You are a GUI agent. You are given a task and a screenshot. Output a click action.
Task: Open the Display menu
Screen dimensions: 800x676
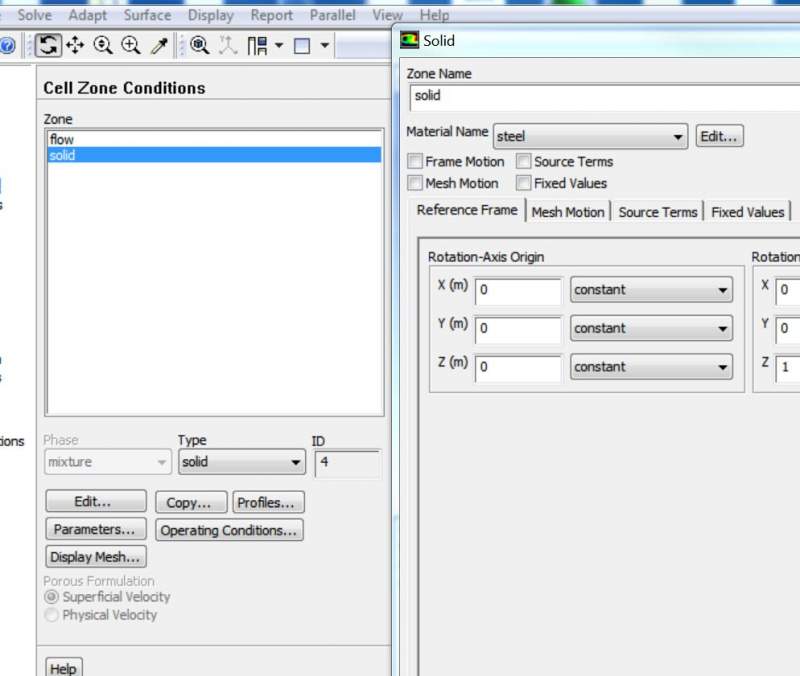point(211,15)
